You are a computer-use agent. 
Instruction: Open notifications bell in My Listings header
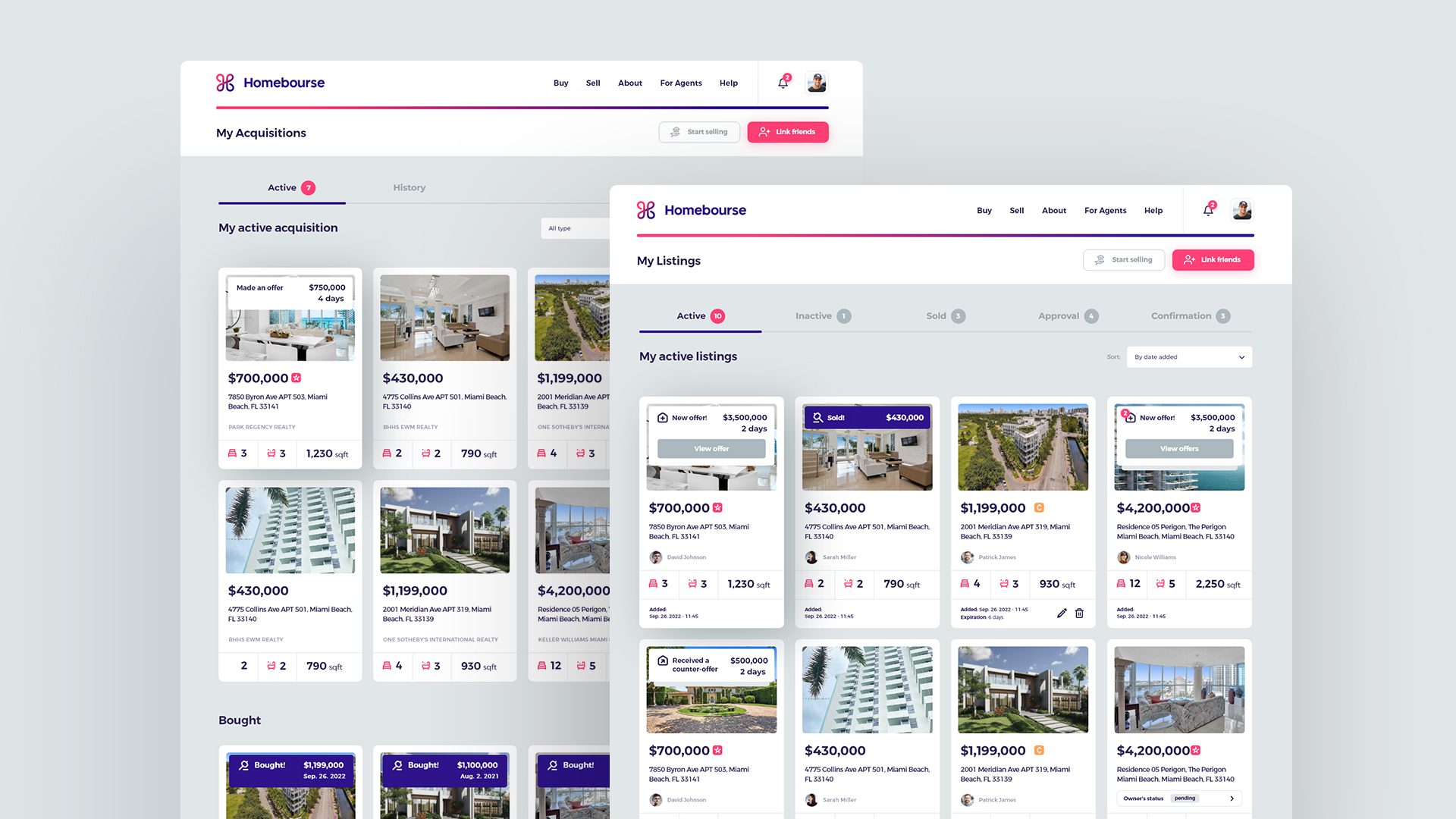tap(1208, 210)
